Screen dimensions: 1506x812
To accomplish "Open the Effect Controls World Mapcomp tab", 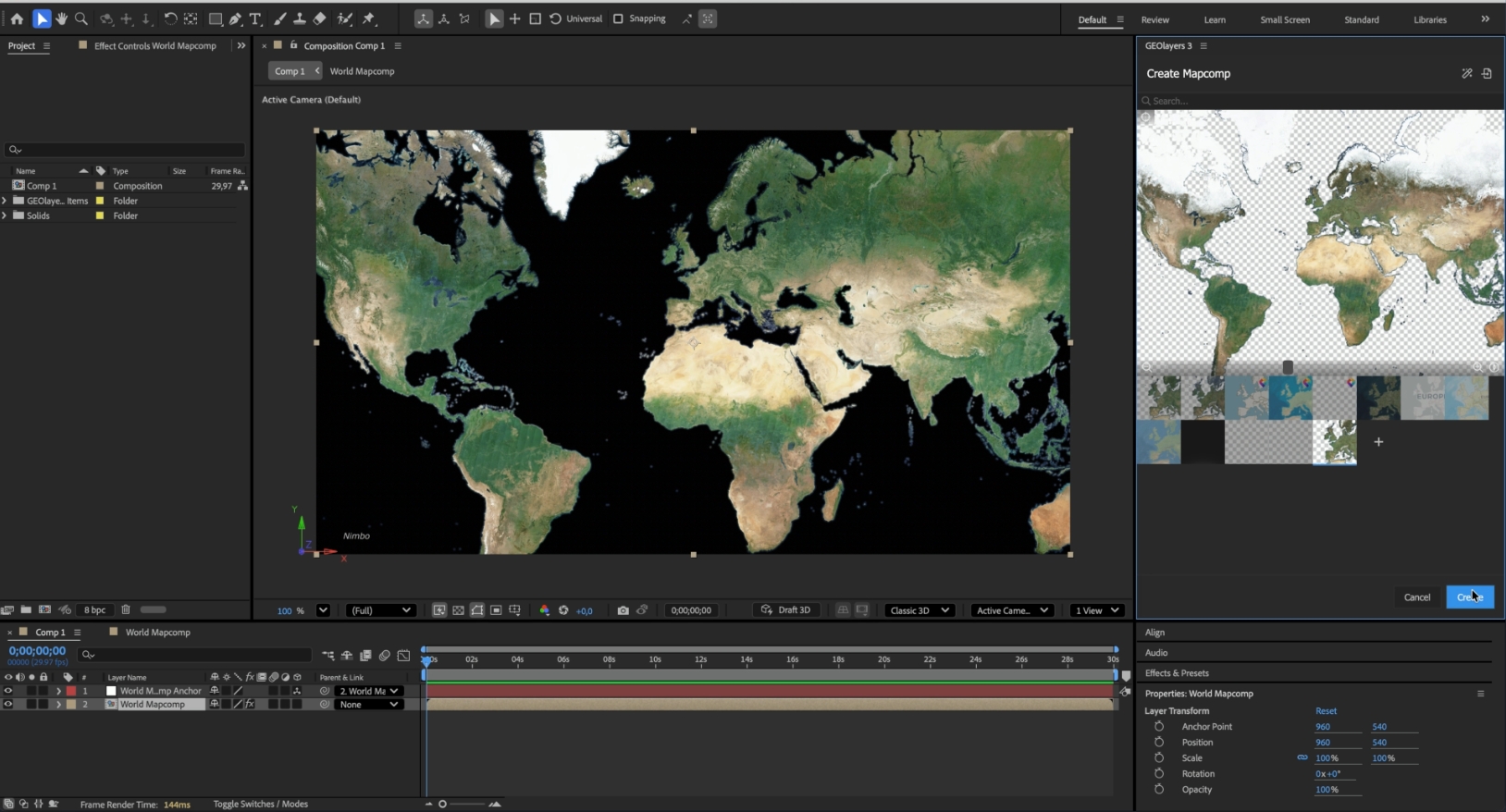I will (154, 45).
